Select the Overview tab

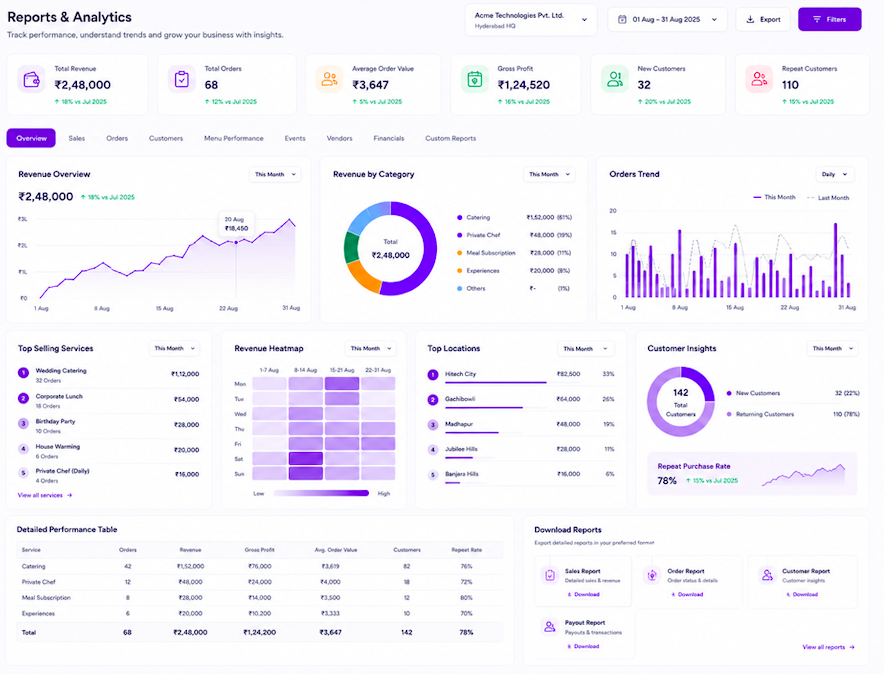pos(31,138)
